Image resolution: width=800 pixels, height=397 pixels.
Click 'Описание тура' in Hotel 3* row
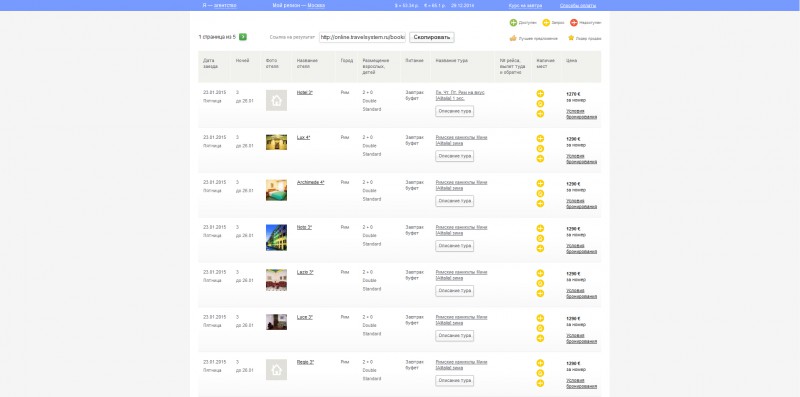click(455, 111)
